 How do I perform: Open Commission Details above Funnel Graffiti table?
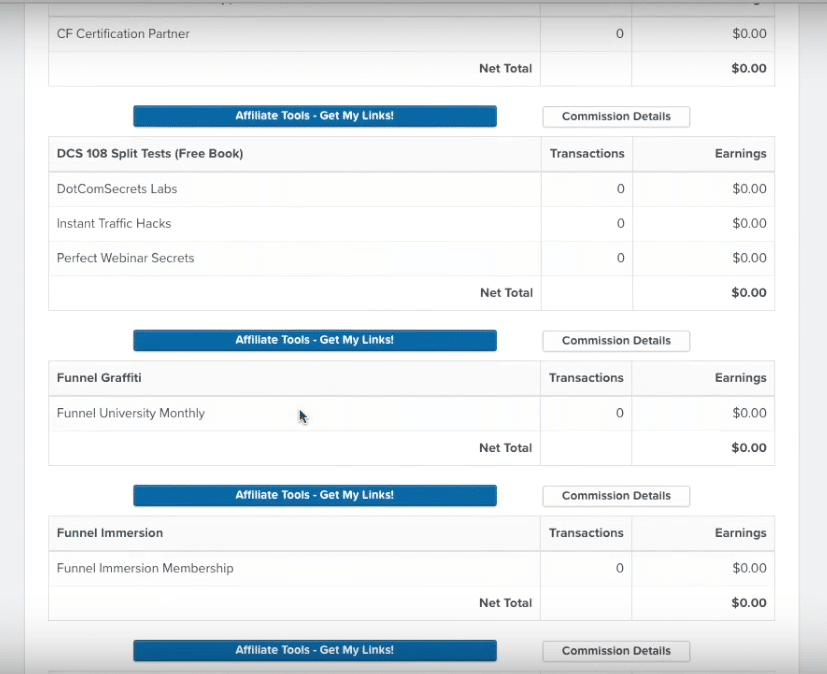tap(616, 341)
